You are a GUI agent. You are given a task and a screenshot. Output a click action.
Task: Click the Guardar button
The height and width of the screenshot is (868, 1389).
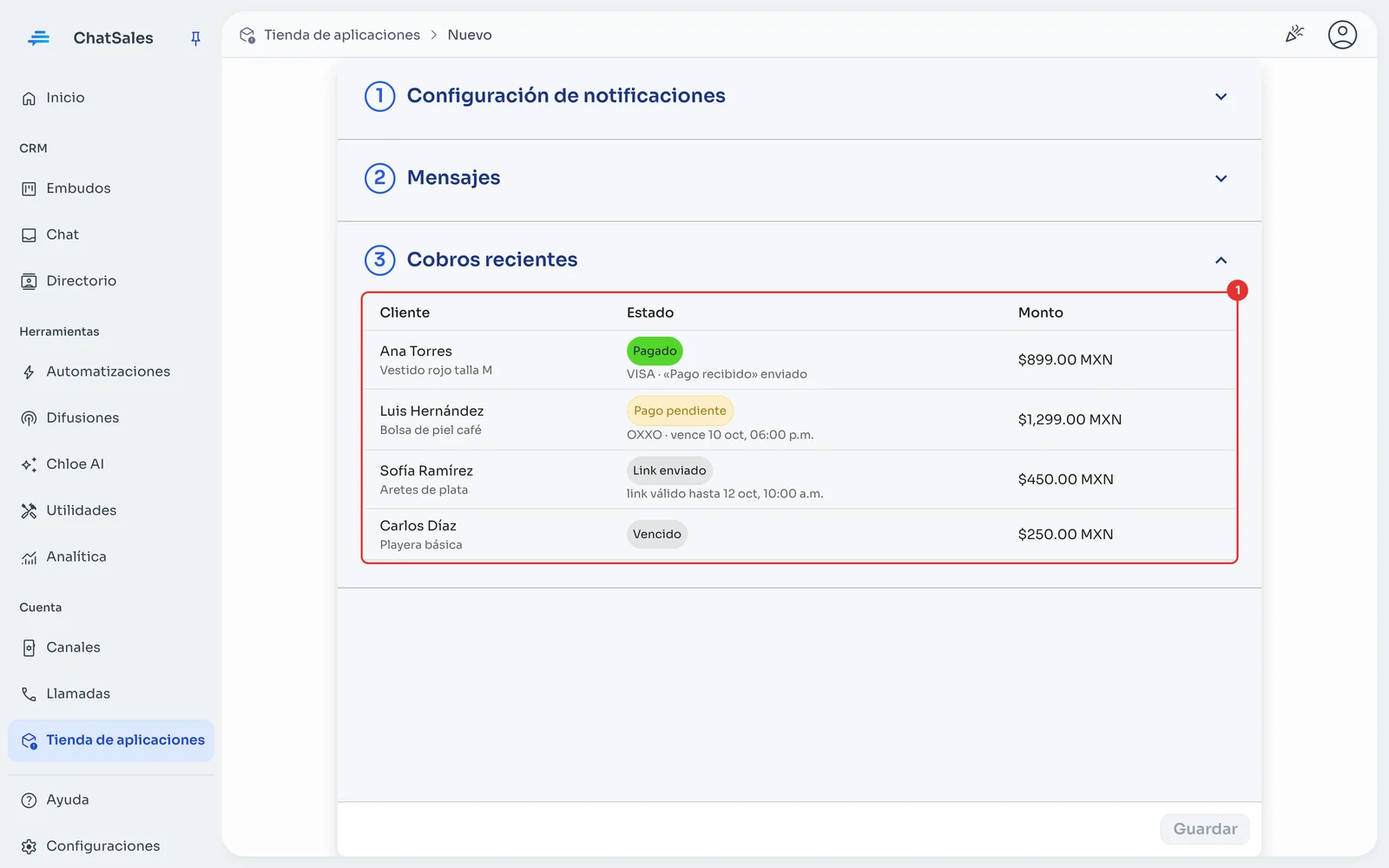point(1205,829)
